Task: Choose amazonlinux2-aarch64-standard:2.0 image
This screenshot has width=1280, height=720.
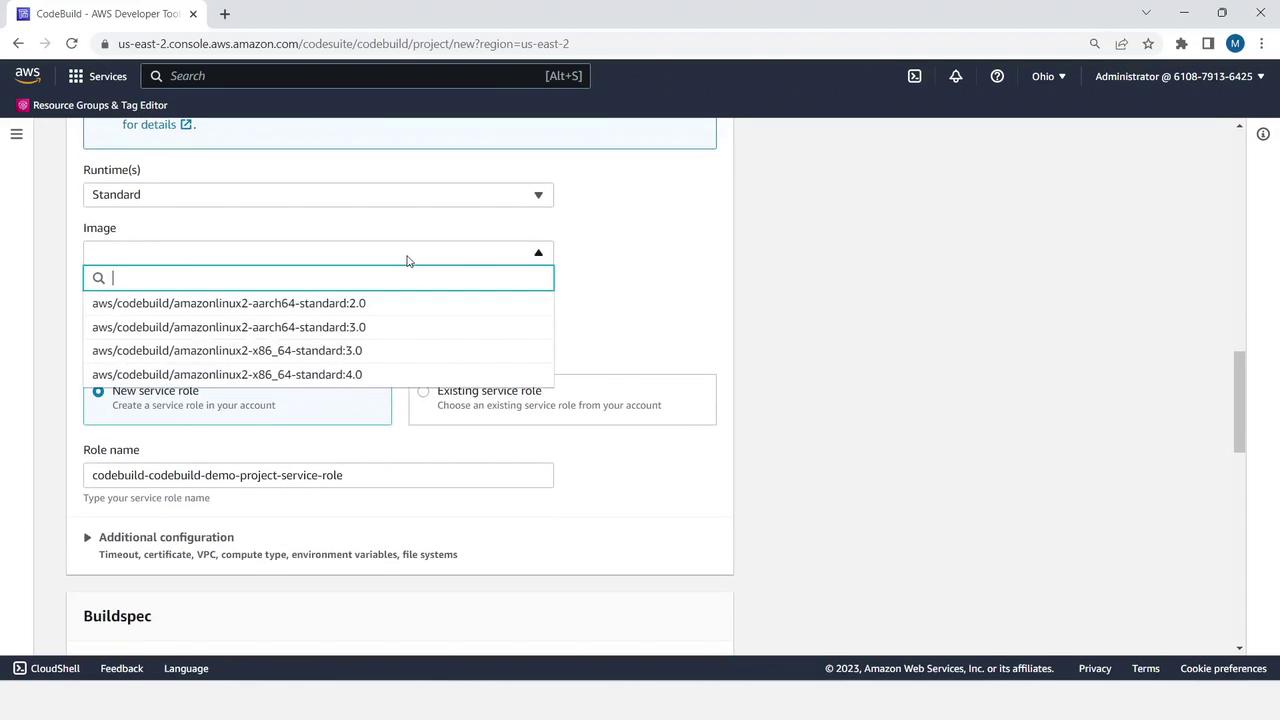Action: (318, 303)
